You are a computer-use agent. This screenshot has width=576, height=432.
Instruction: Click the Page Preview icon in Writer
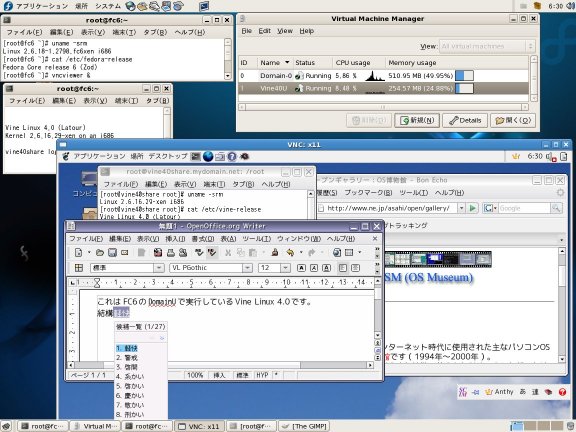click(x=183, y=252)
